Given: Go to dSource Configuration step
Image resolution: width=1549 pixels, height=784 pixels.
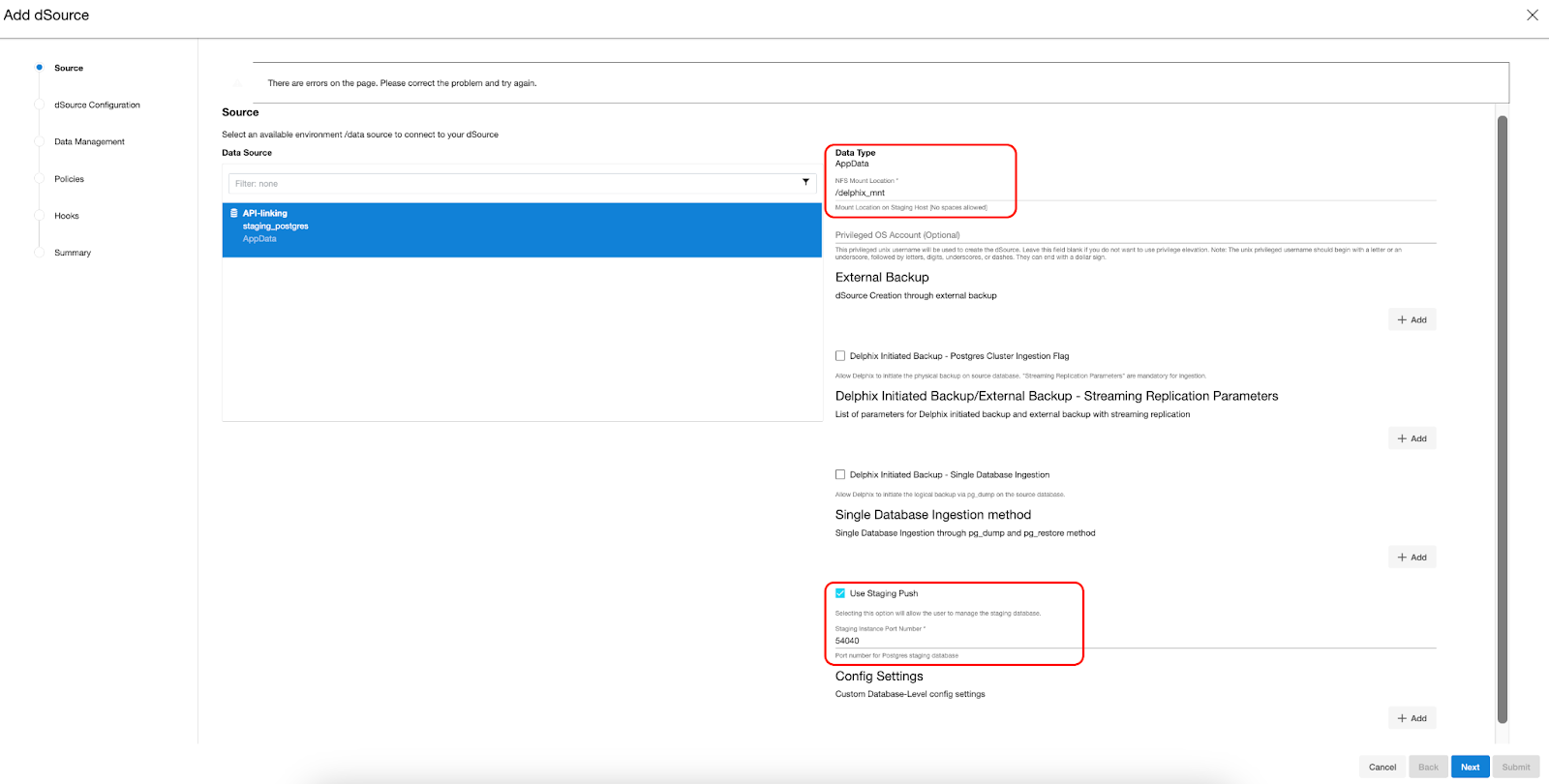Looking at the screenshot, I should (97, 105).
